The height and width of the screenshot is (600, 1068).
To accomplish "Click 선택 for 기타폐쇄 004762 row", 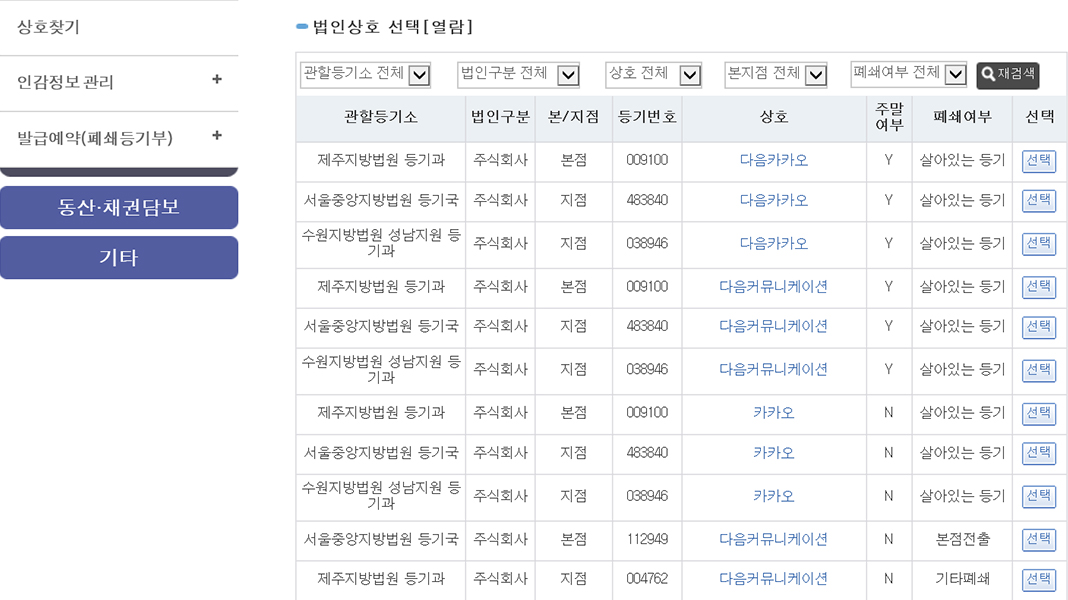I will click(x=1039, y=580).
